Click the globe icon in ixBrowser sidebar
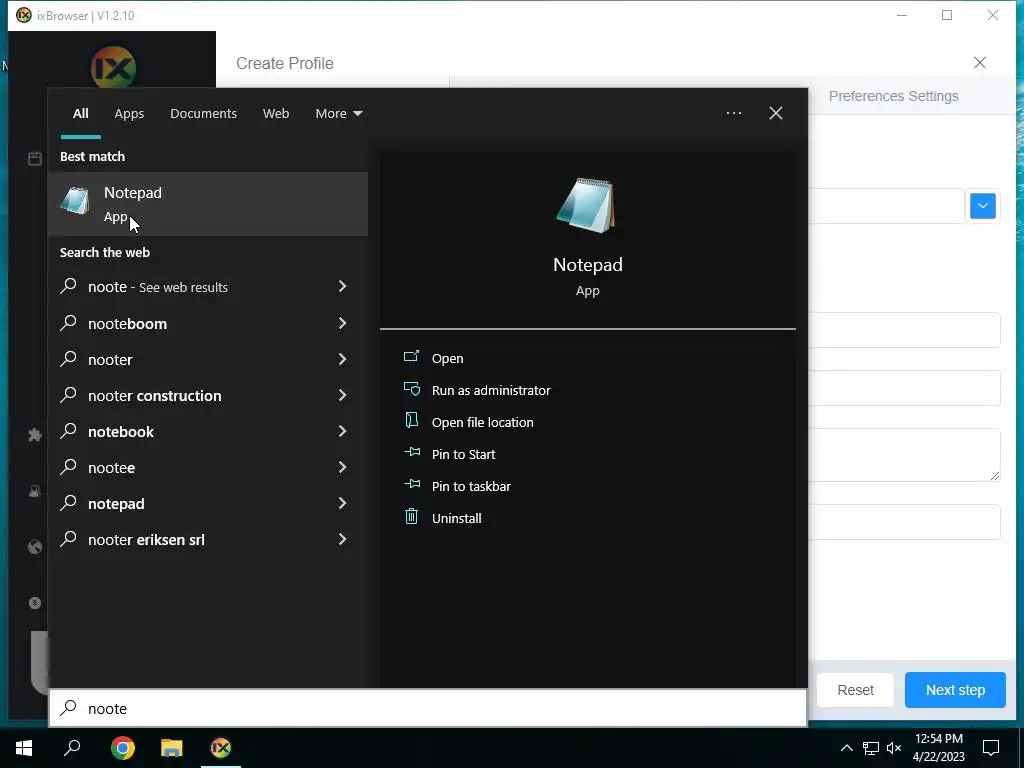 pos(35,547)
